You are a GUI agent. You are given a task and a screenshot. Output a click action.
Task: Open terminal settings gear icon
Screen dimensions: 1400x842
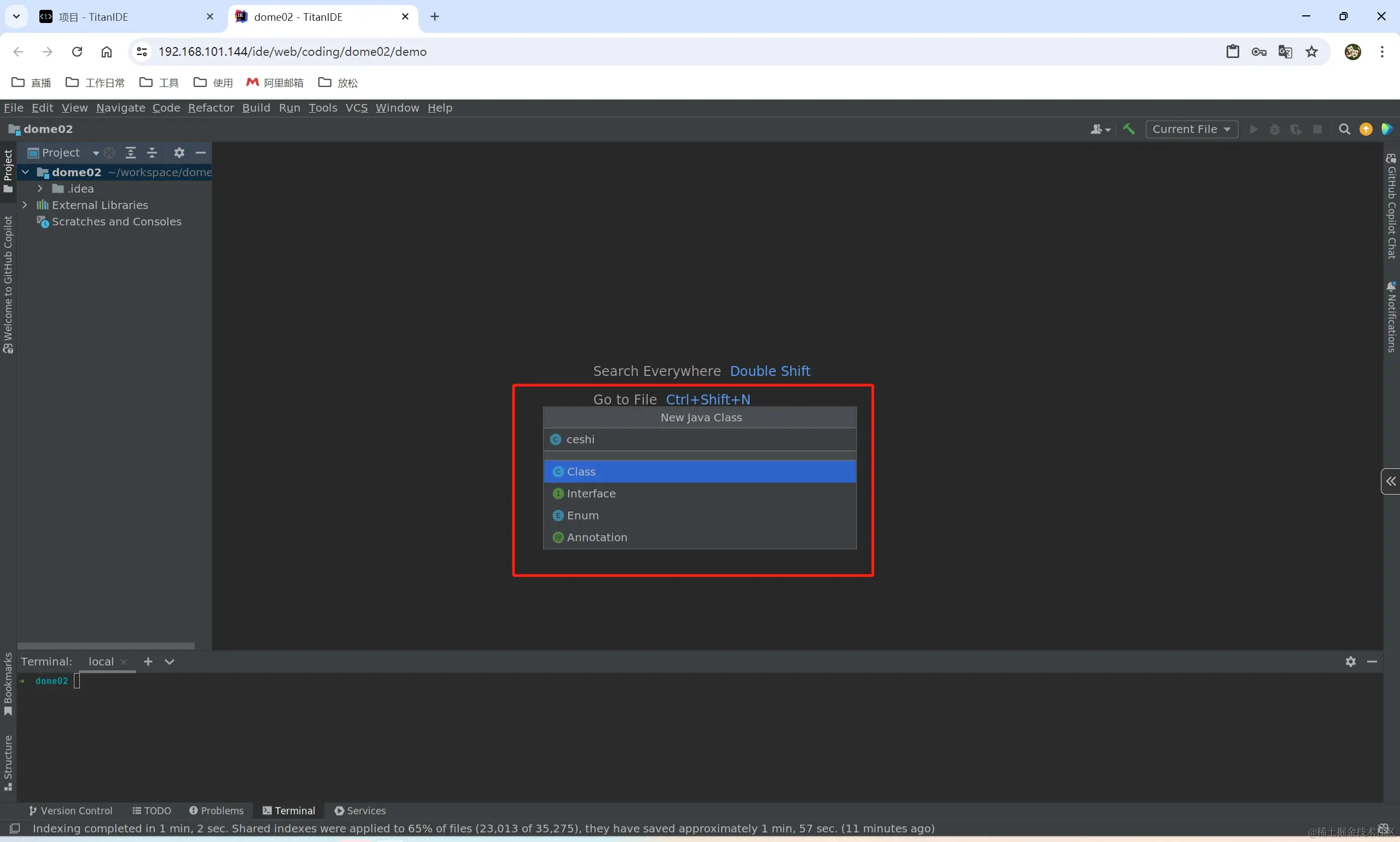click(1350, 661)
